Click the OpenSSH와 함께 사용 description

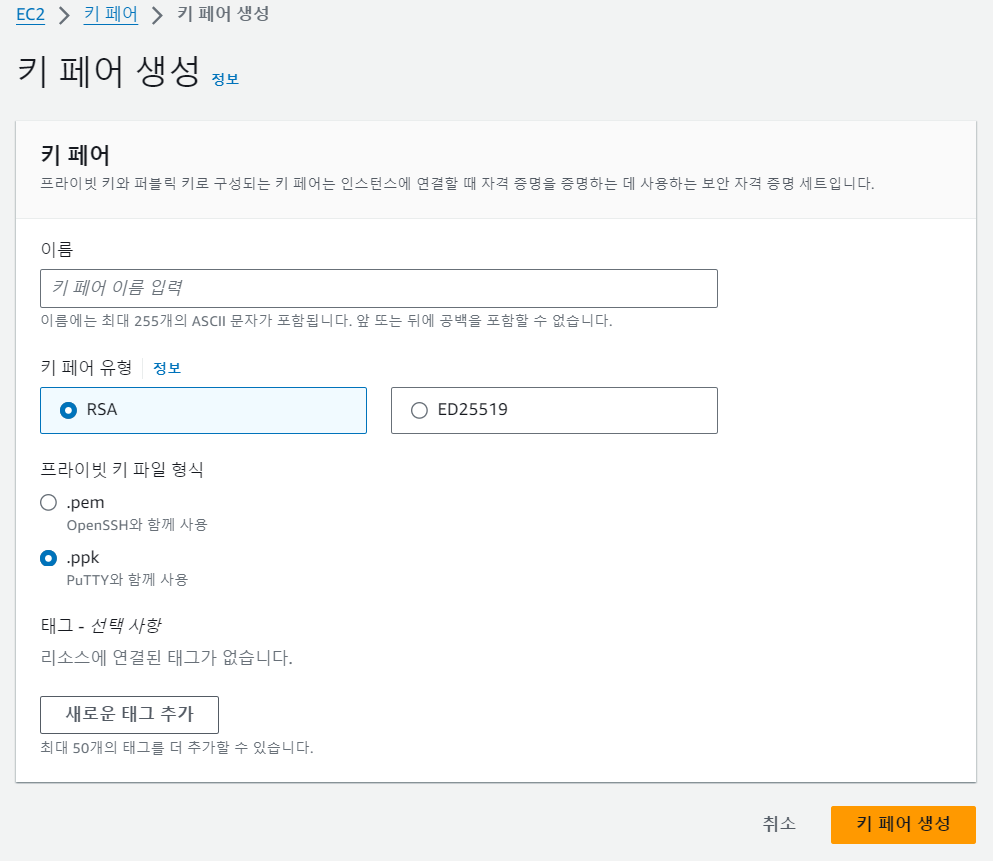click(137, 525)
